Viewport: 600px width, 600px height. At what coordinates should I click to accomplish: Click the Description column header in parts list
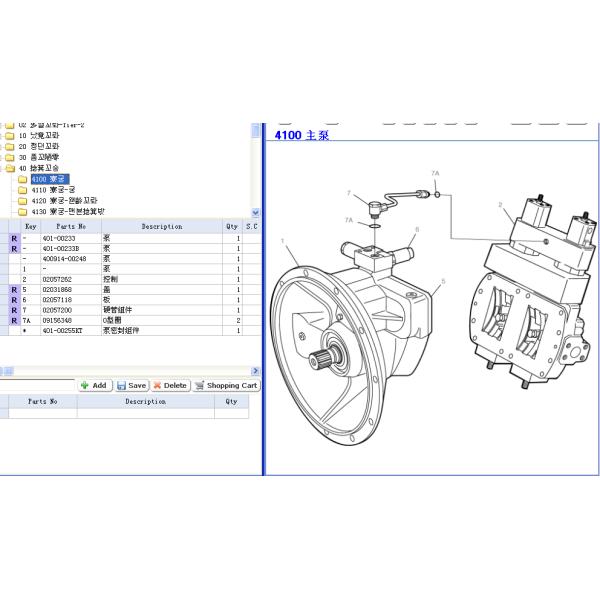tap(161, 227)
